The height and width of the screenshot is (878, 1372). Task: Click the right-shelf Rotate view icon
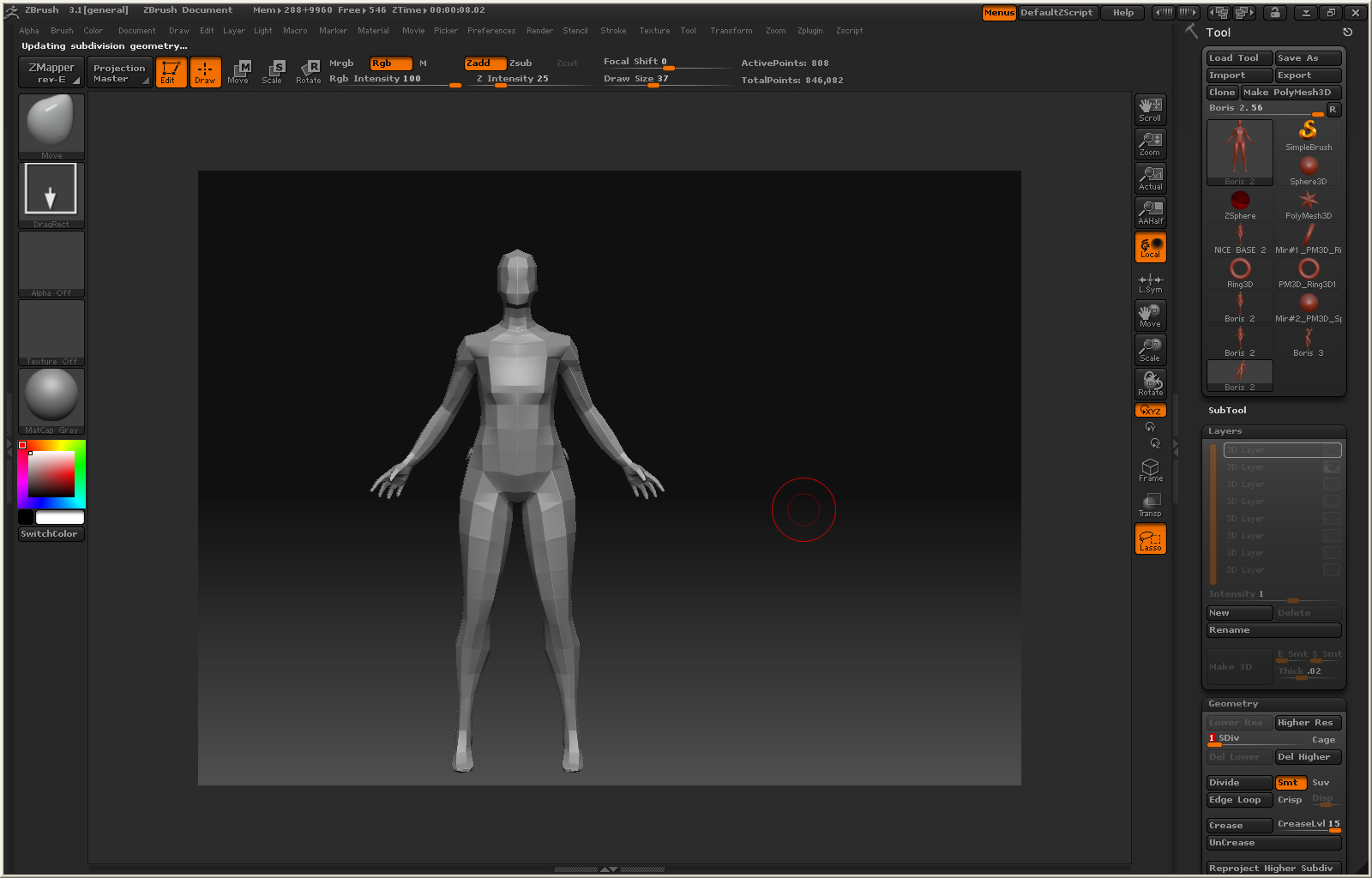(x=1151, y=384)
